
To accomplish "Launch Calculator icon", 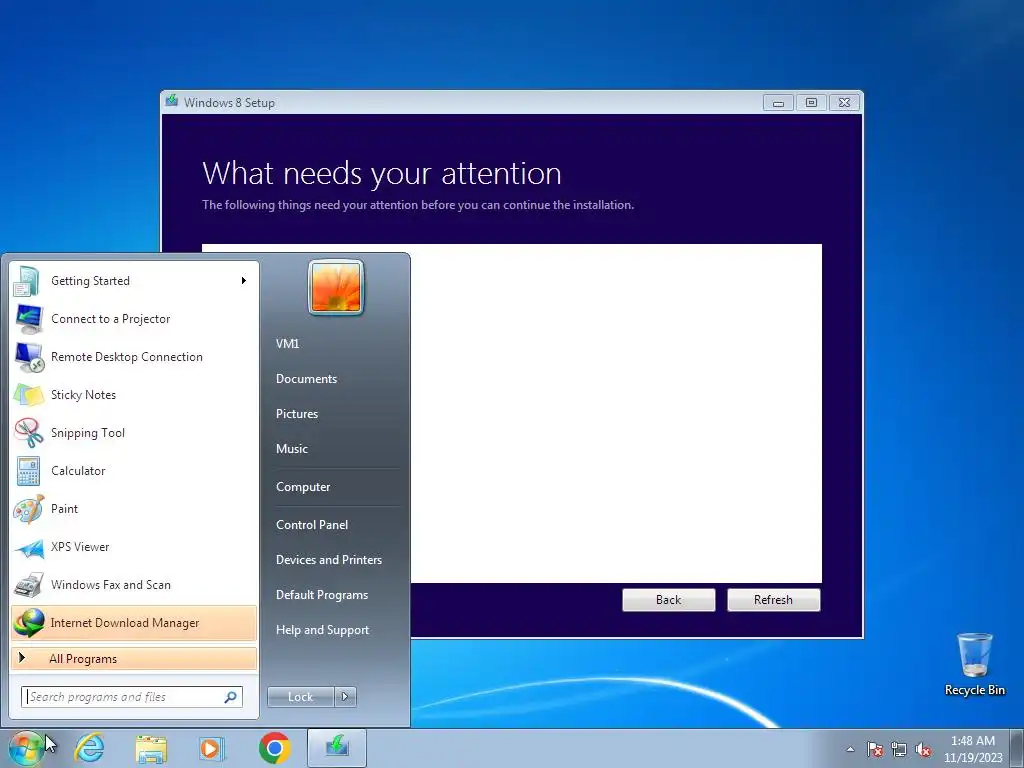I will point(28,470).
